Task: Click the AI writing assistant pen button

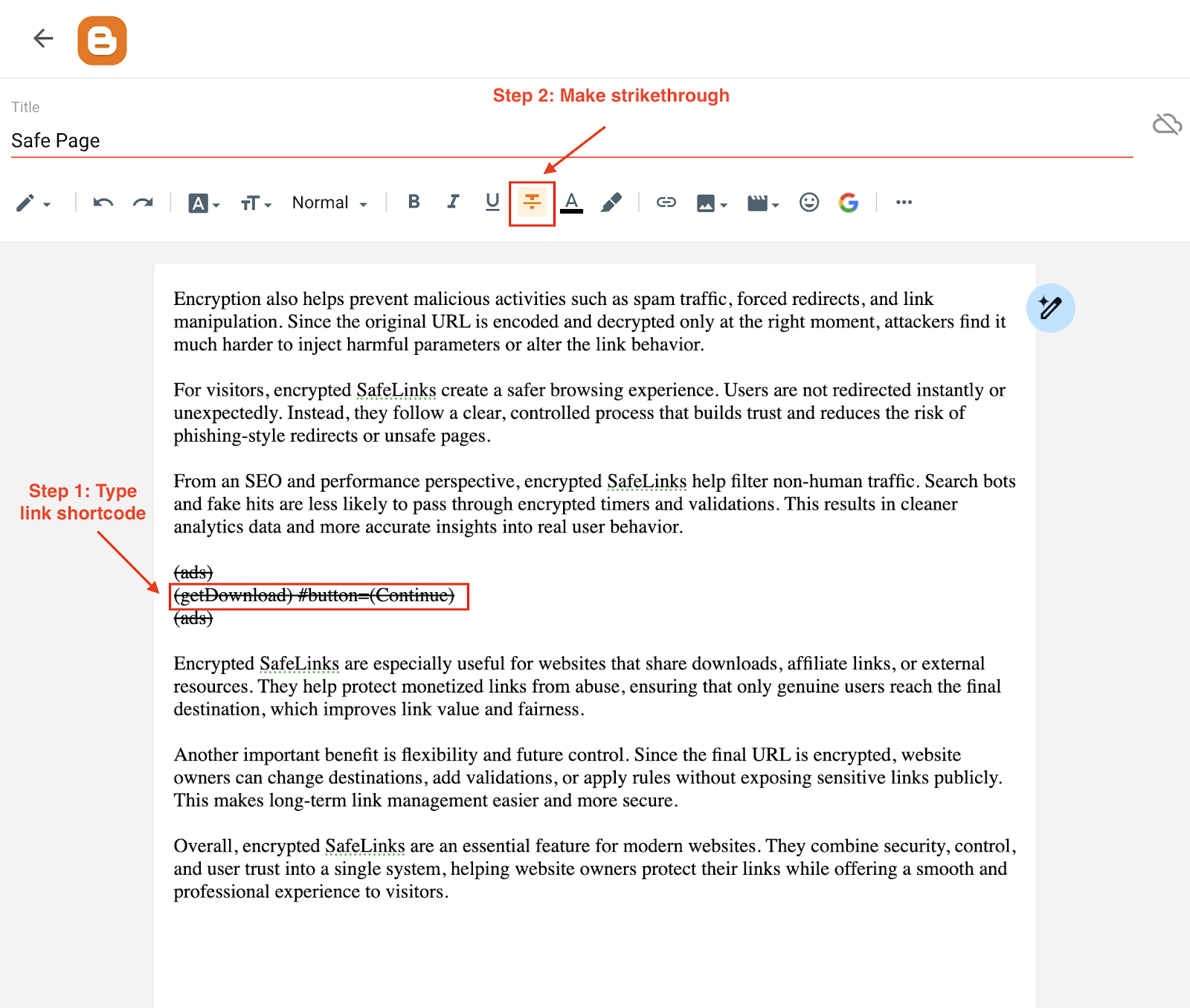Action: [1050, 308]
